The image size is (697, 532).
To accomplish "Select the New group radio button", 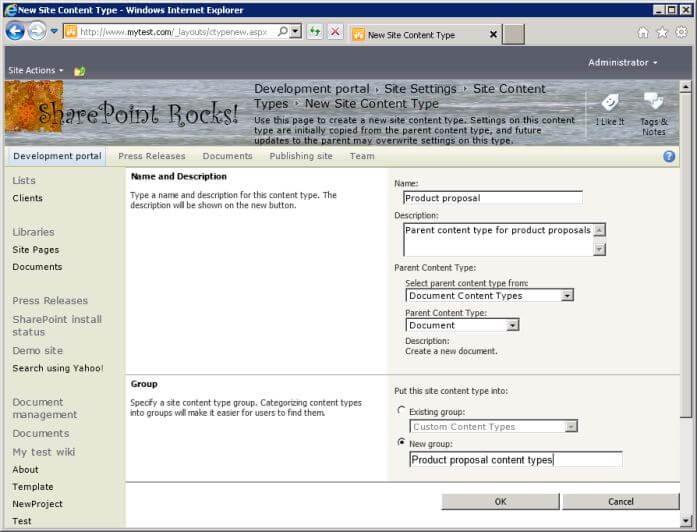I will (401, 442).
